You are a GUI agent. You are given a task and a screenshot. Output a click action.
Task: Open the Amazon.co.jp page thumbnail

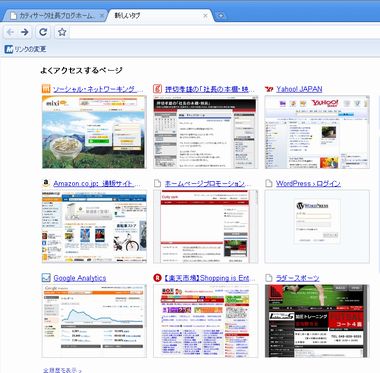[x=94, y=226]
